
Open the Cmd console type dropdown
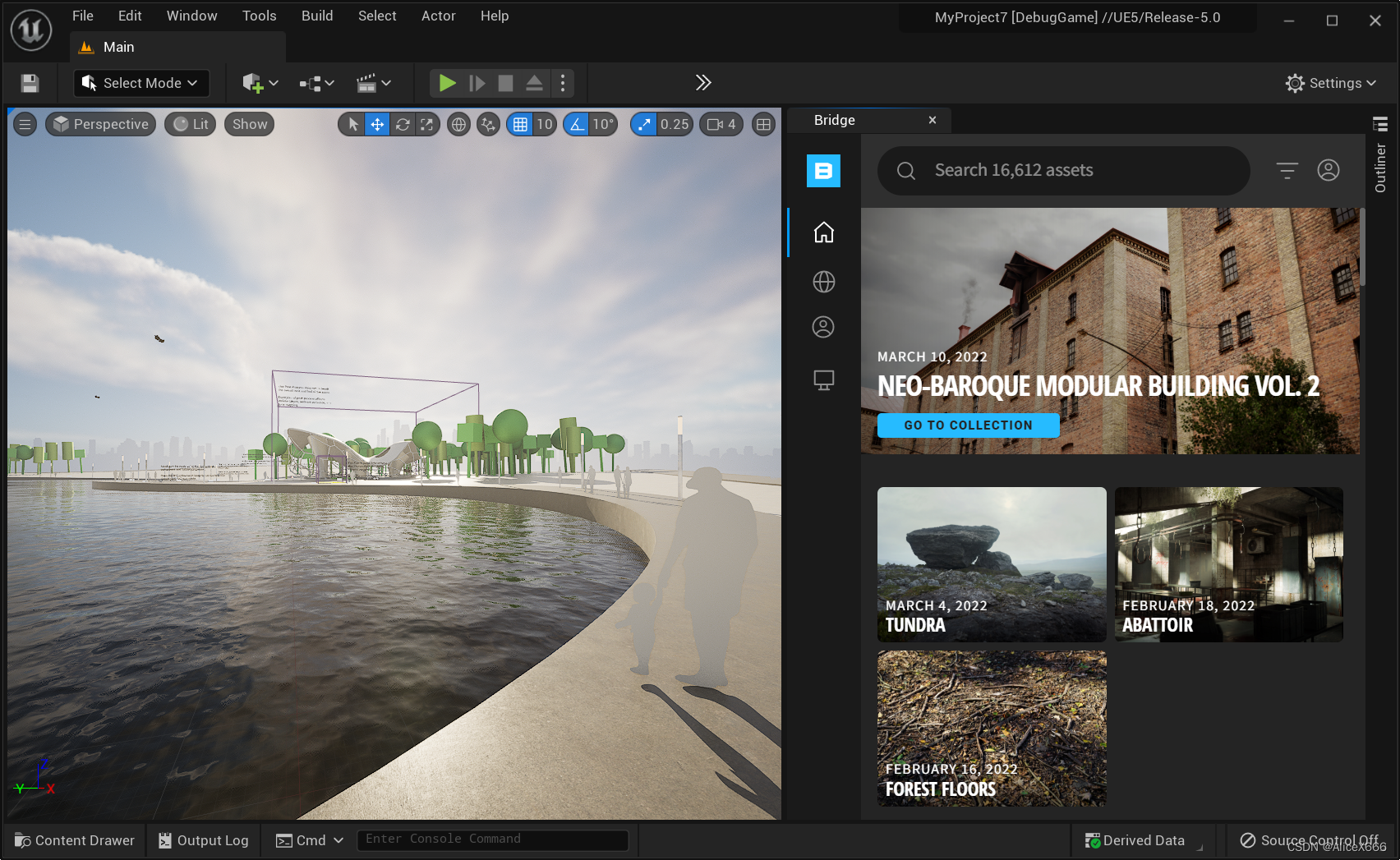pos(310,840)
